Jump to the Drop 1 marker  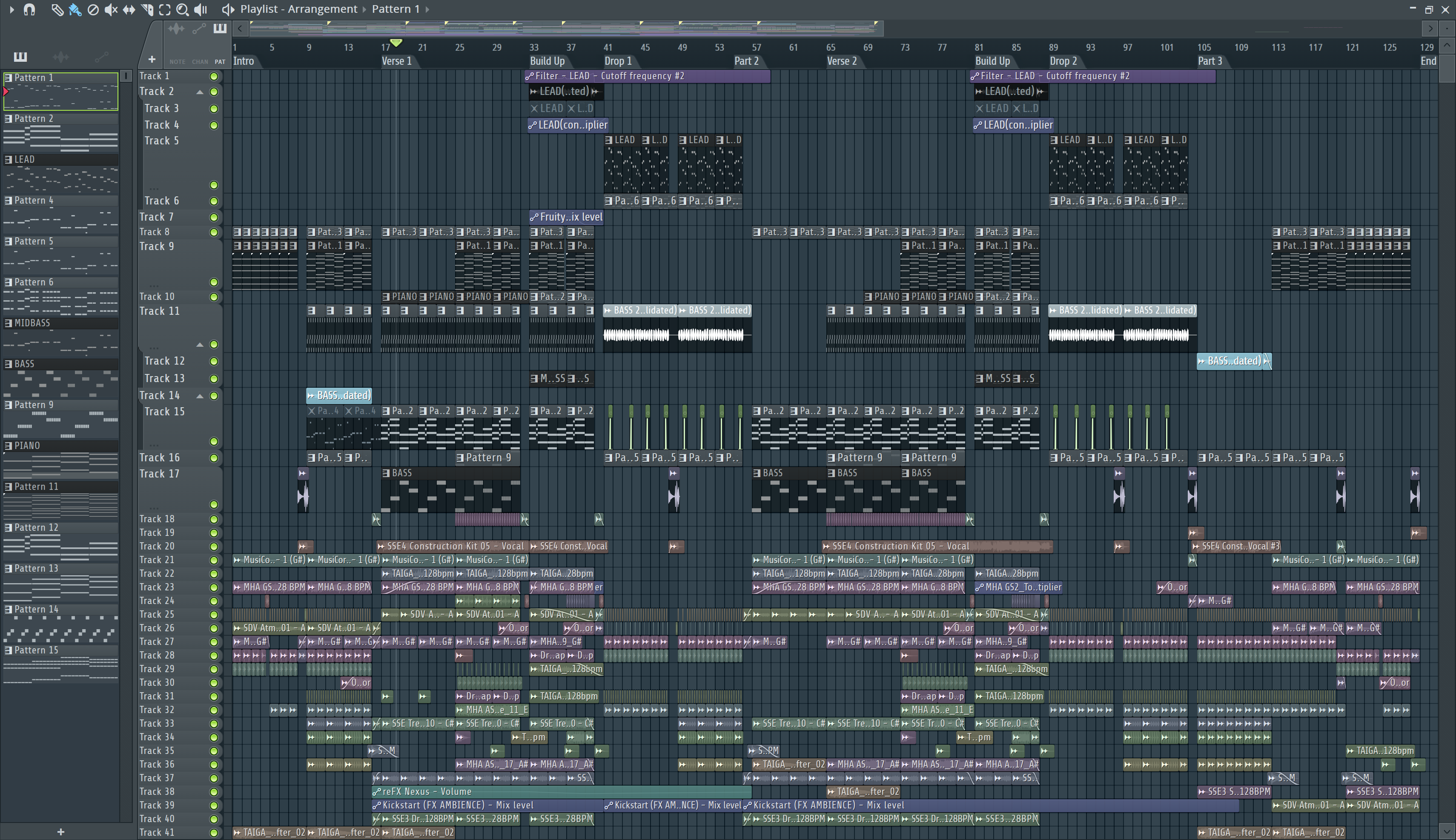[x=618, y=61]
